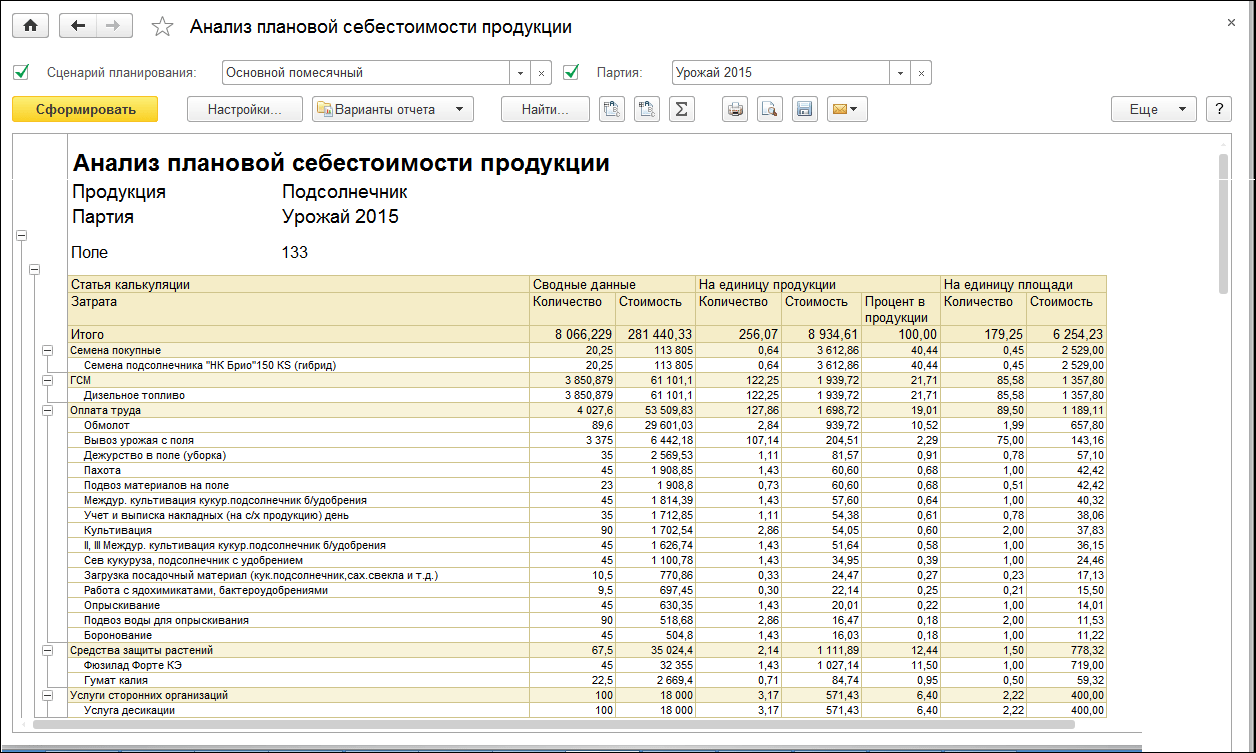Open the Настройки... dialog
The width and height of the screenshot is (1256, 753).
click(x=244, y=109)
